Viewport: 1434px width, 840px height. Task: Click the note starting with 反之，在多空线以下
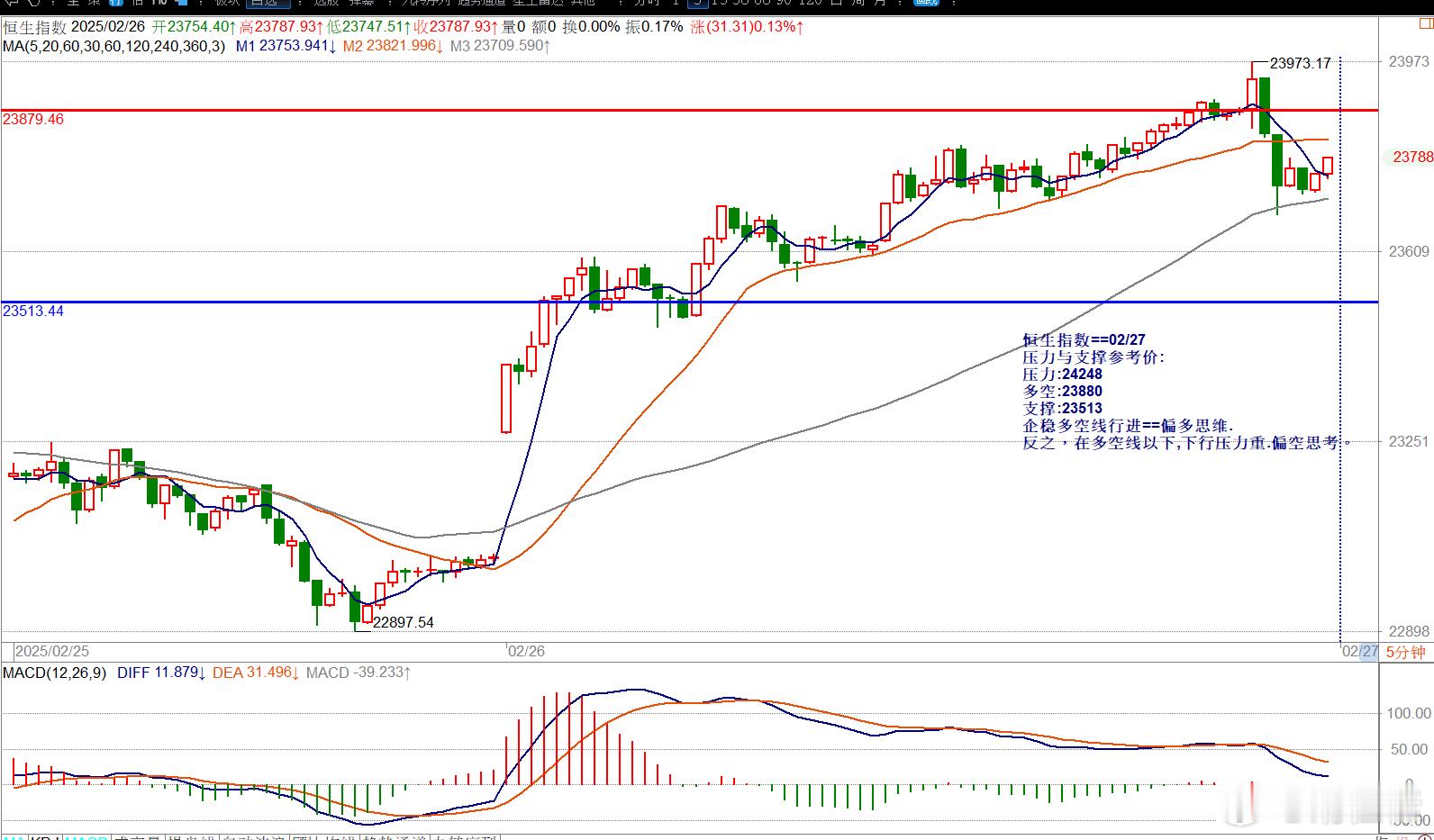1187,442
